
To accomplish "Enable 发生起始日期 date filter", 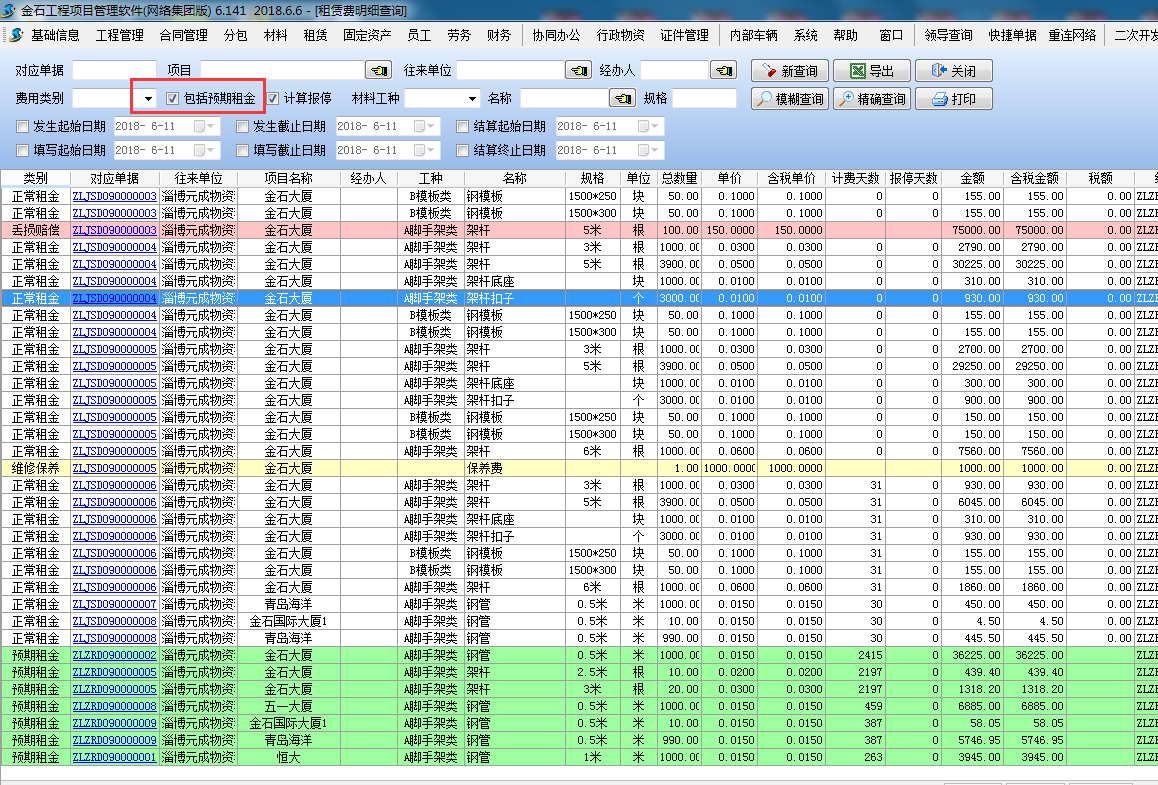I will click(23, 127).
